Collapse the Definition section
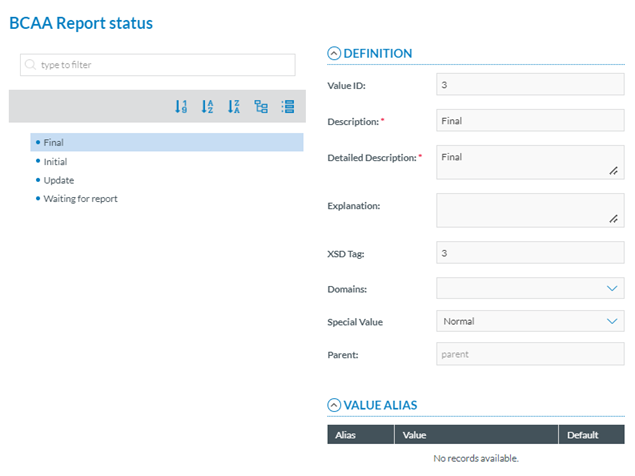 334,53
